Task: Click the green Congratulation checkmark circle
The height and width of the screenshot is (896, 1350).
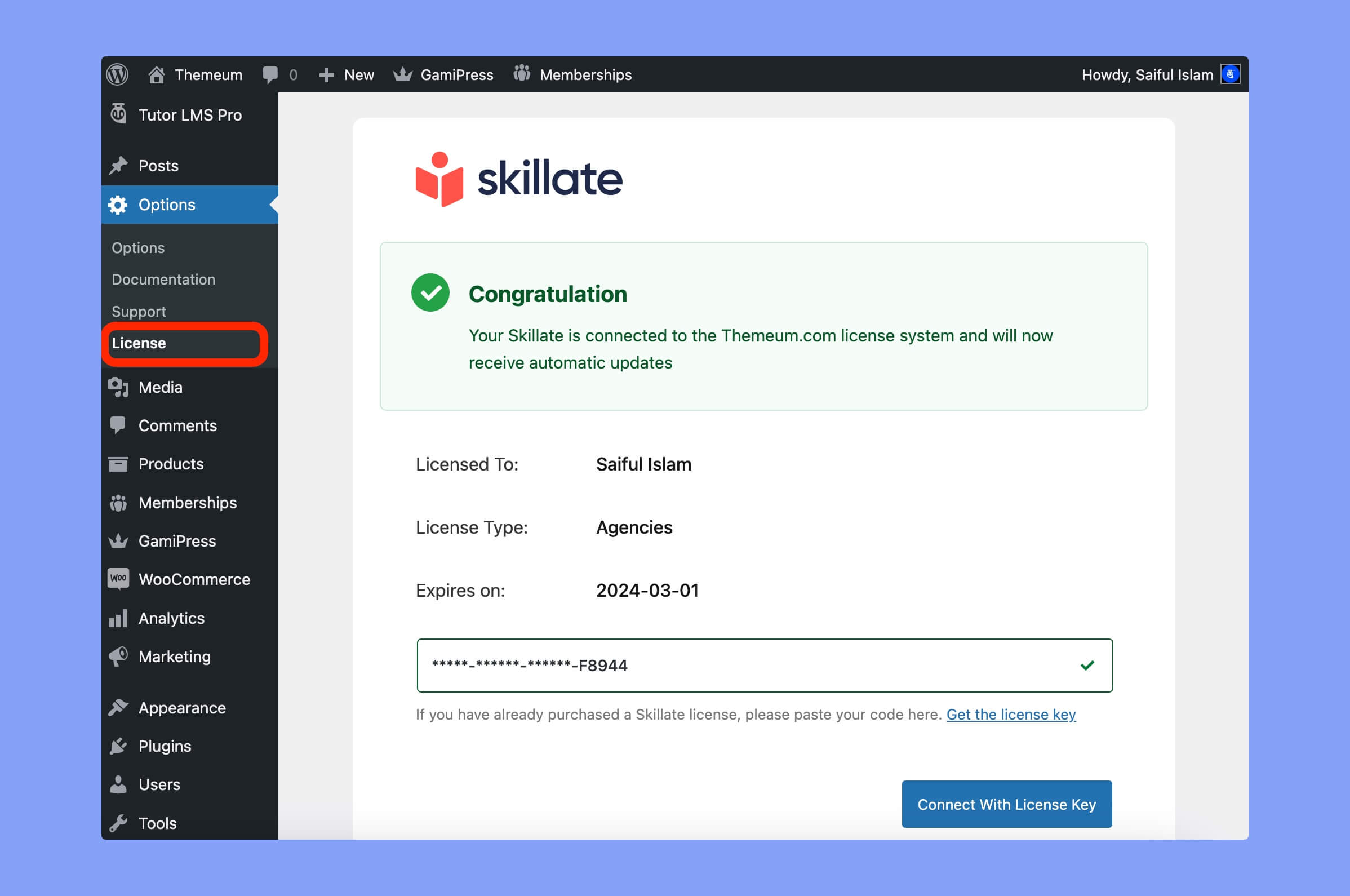Action: point(430,292)
